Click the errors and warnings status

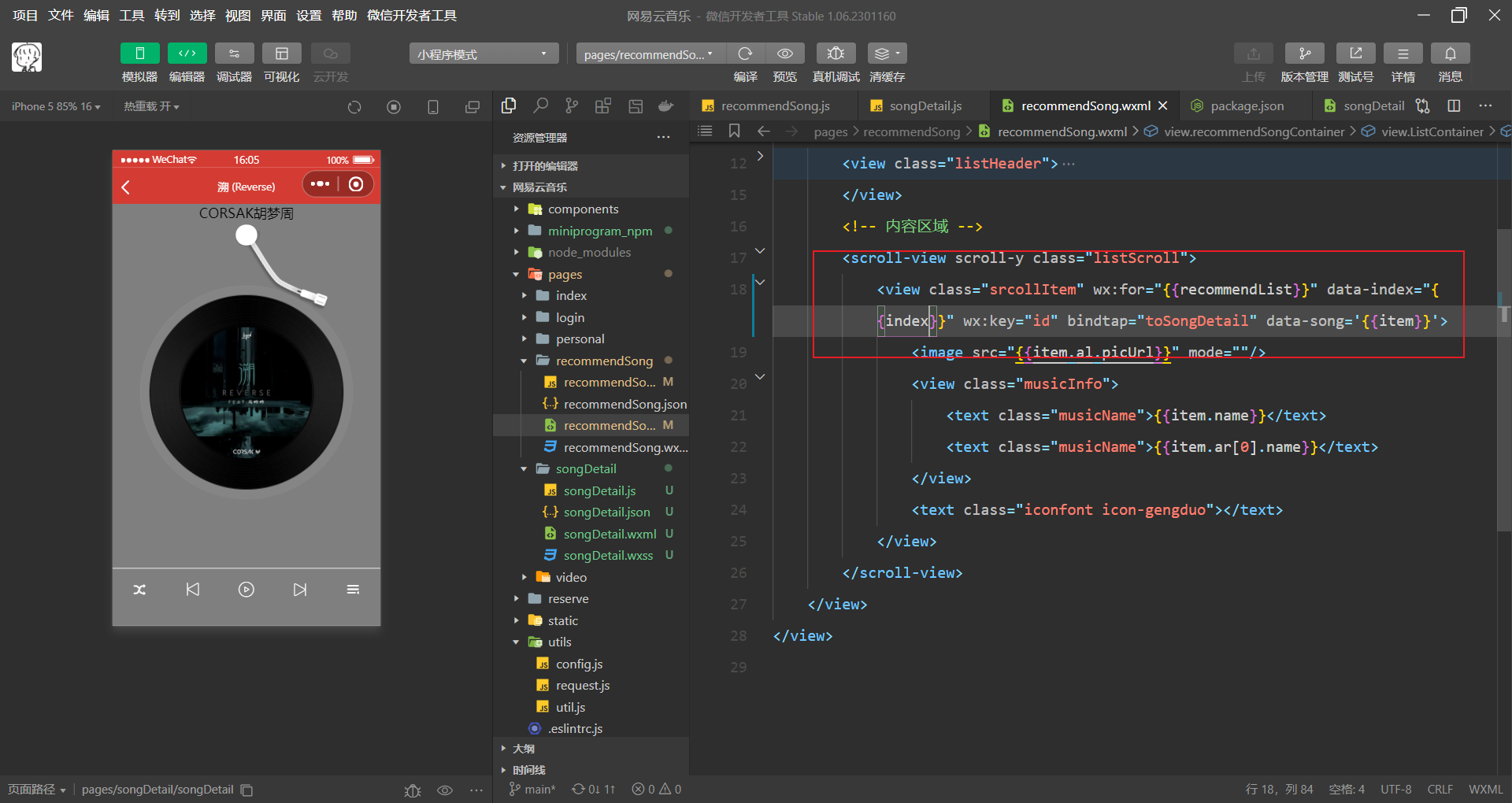(657, 789)
